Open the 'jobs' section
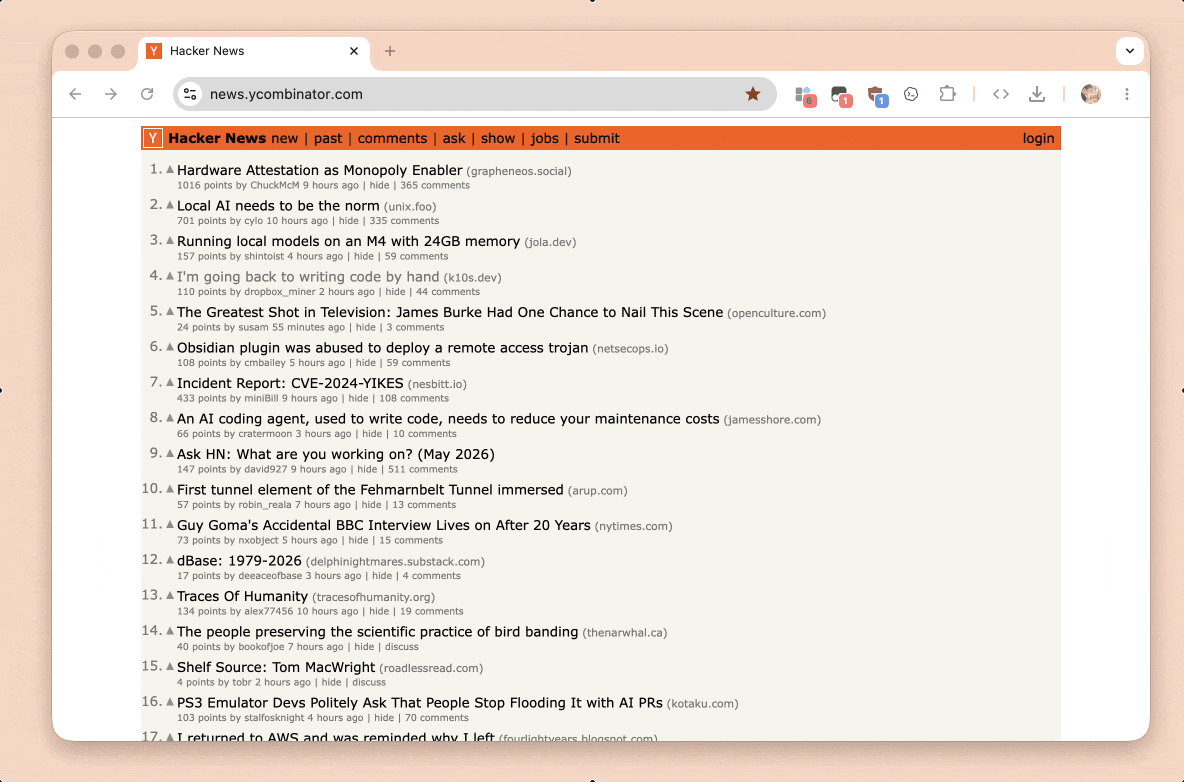The height and width of the screenshot is (782, 1184). (x=544, y=138)
